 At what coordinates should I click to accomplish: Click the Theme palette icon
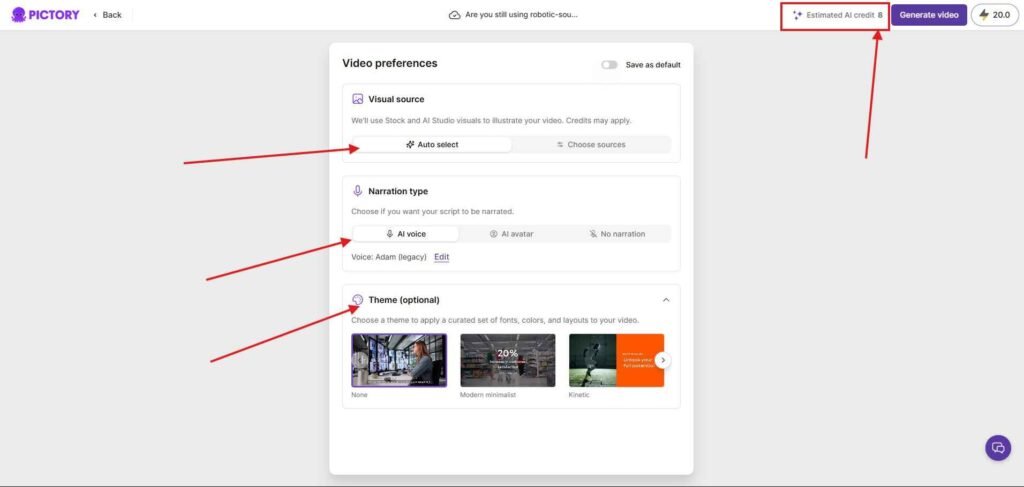coord(357,300)
